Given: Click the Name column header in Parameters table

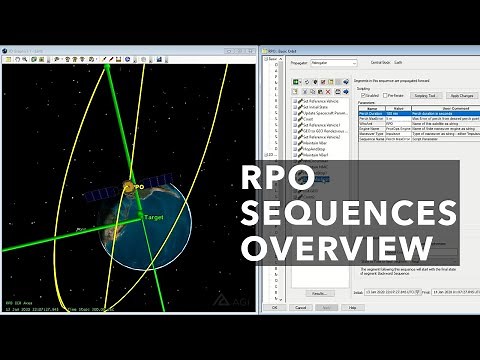Looking at the screenshot, I should click(372, 108).
